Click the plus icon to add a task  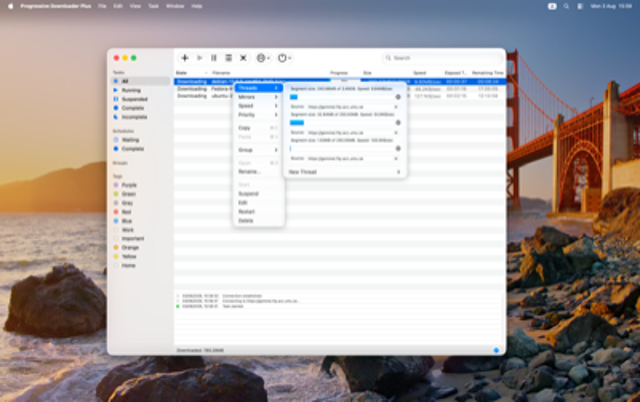(185, 58)
